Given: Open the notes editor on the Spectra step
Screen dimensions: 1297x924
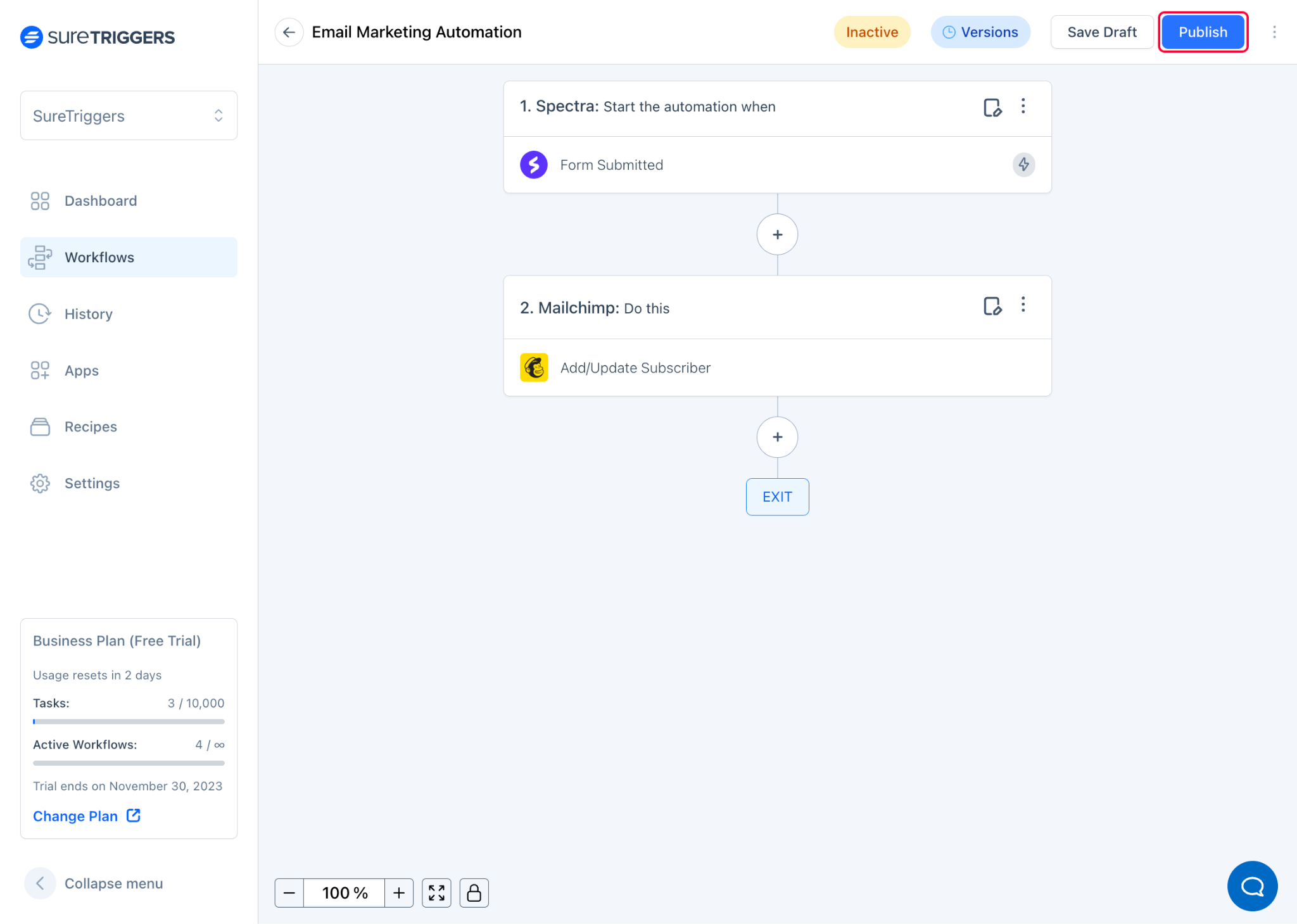Looking at the screenshot, I should point(992,108).
